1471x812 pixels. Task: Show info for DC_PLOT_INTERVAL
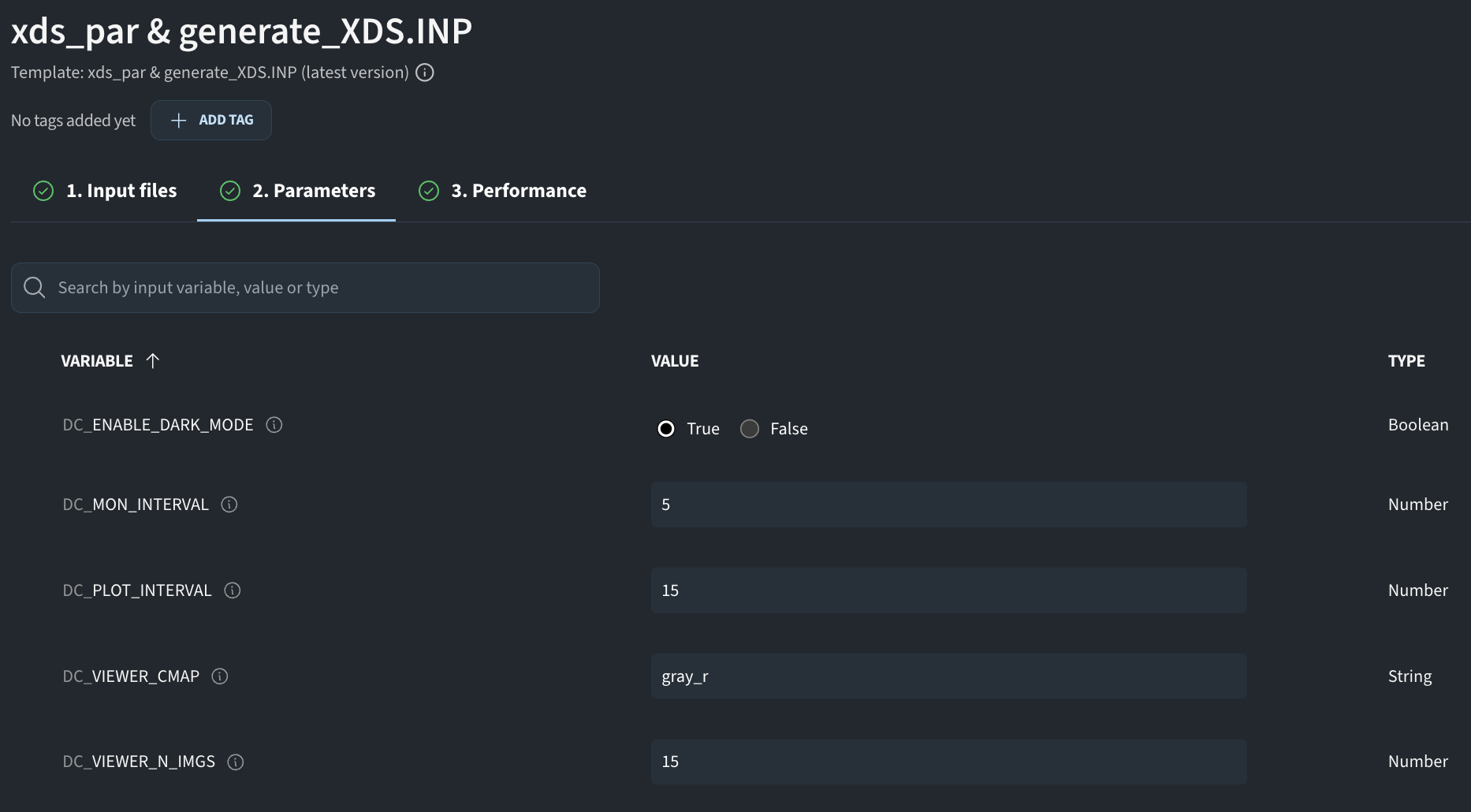click(x=233, y=590)
